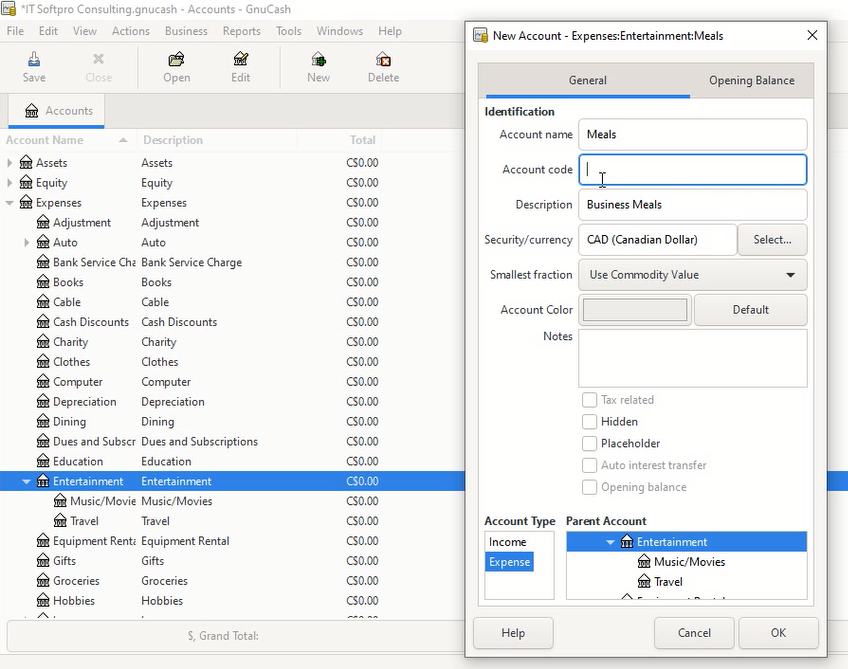848x669 pixels.
Task: Check the Tax related checkbox
Action: [590, 400]
